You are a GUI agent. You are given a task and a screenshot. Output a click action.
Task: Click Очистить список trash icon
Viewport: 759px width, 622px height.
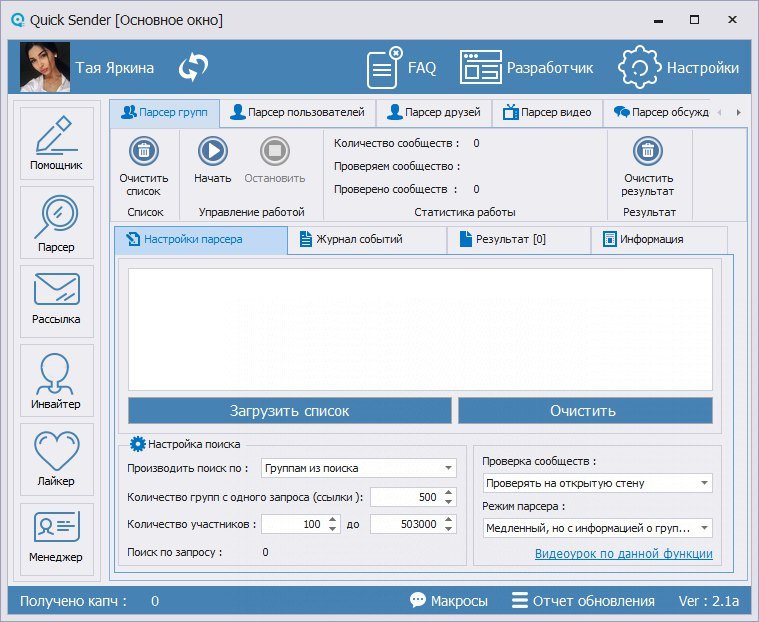pyautogui.click(x=144, y=152)
